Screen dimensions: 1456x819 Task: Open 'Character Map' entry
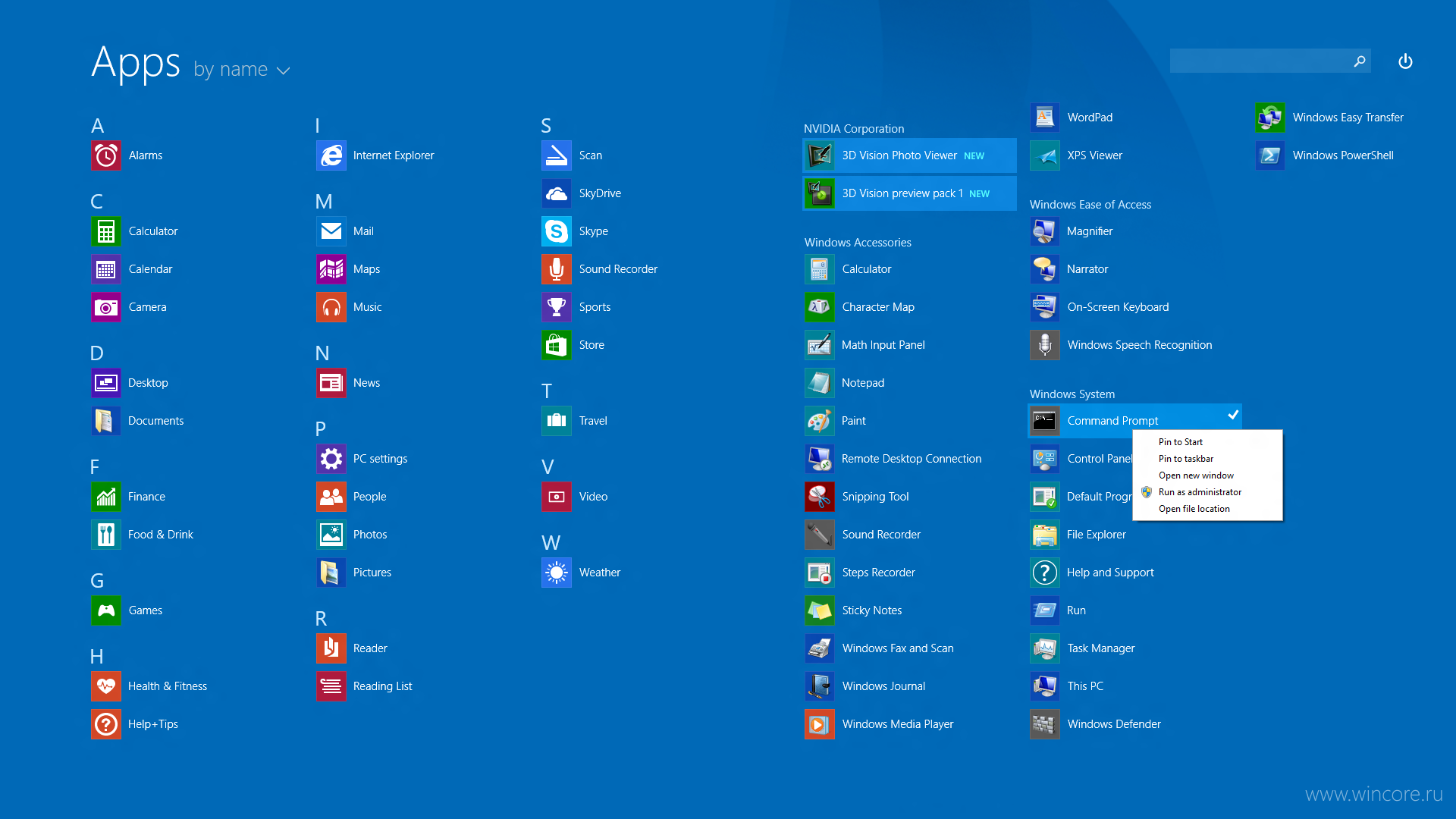click(861, 307)
